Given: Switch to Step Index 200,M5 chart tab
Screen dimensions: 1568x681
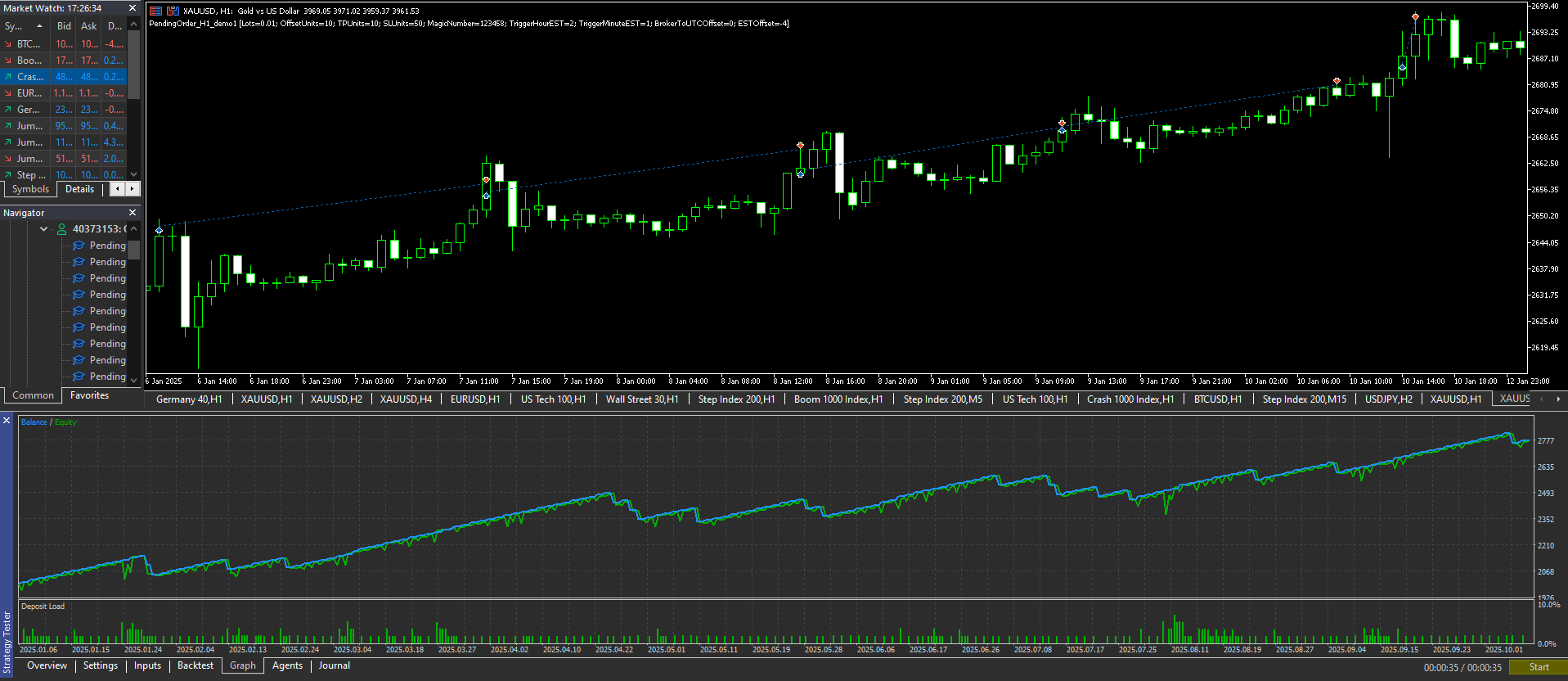Looking at the screenshot, I should pyautogui.click(x=943, y=399).
